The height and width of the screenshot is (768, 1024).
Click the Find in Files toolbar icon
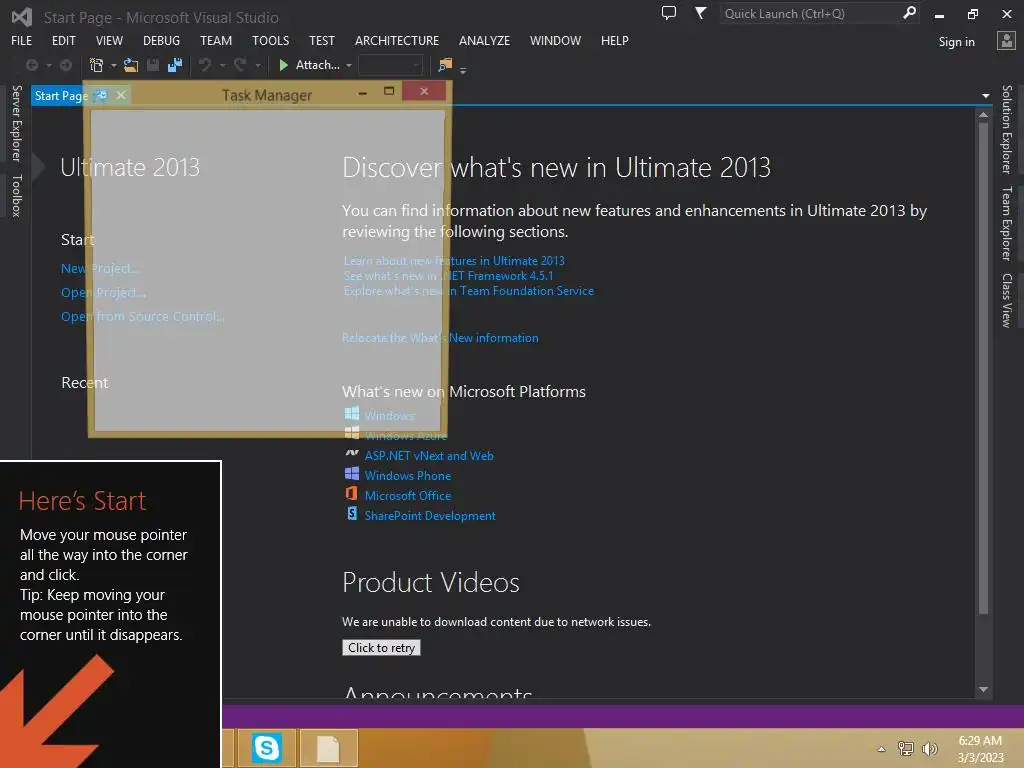pos(445,65)
